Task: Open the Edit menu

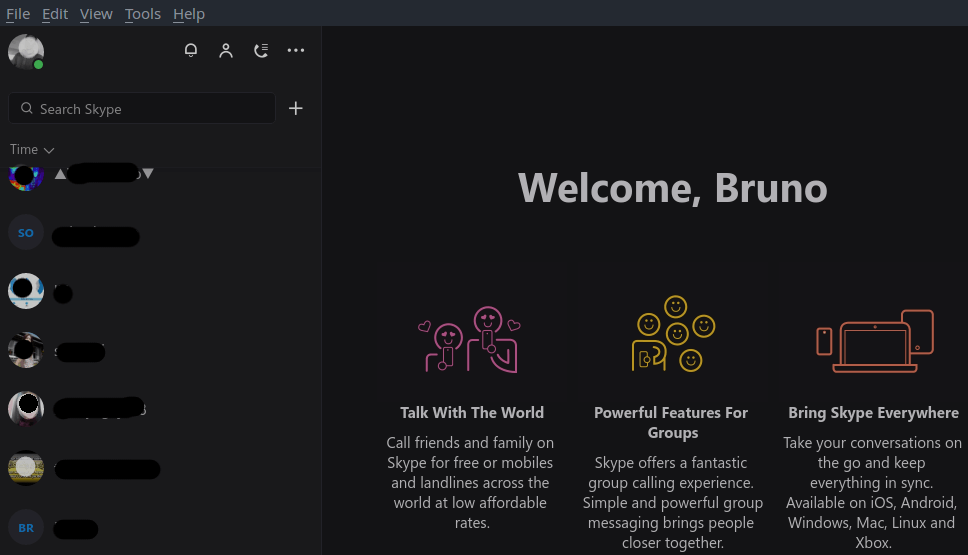Action: (55, 14)
